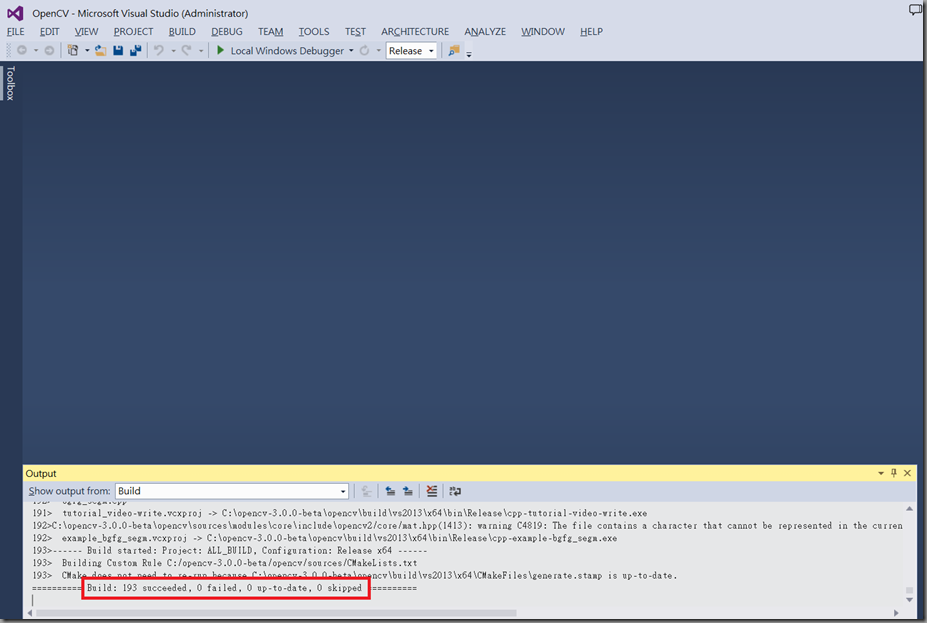Click the Output scroll-right arrow
Screen dimensions: 927x623
coord(896,613)
